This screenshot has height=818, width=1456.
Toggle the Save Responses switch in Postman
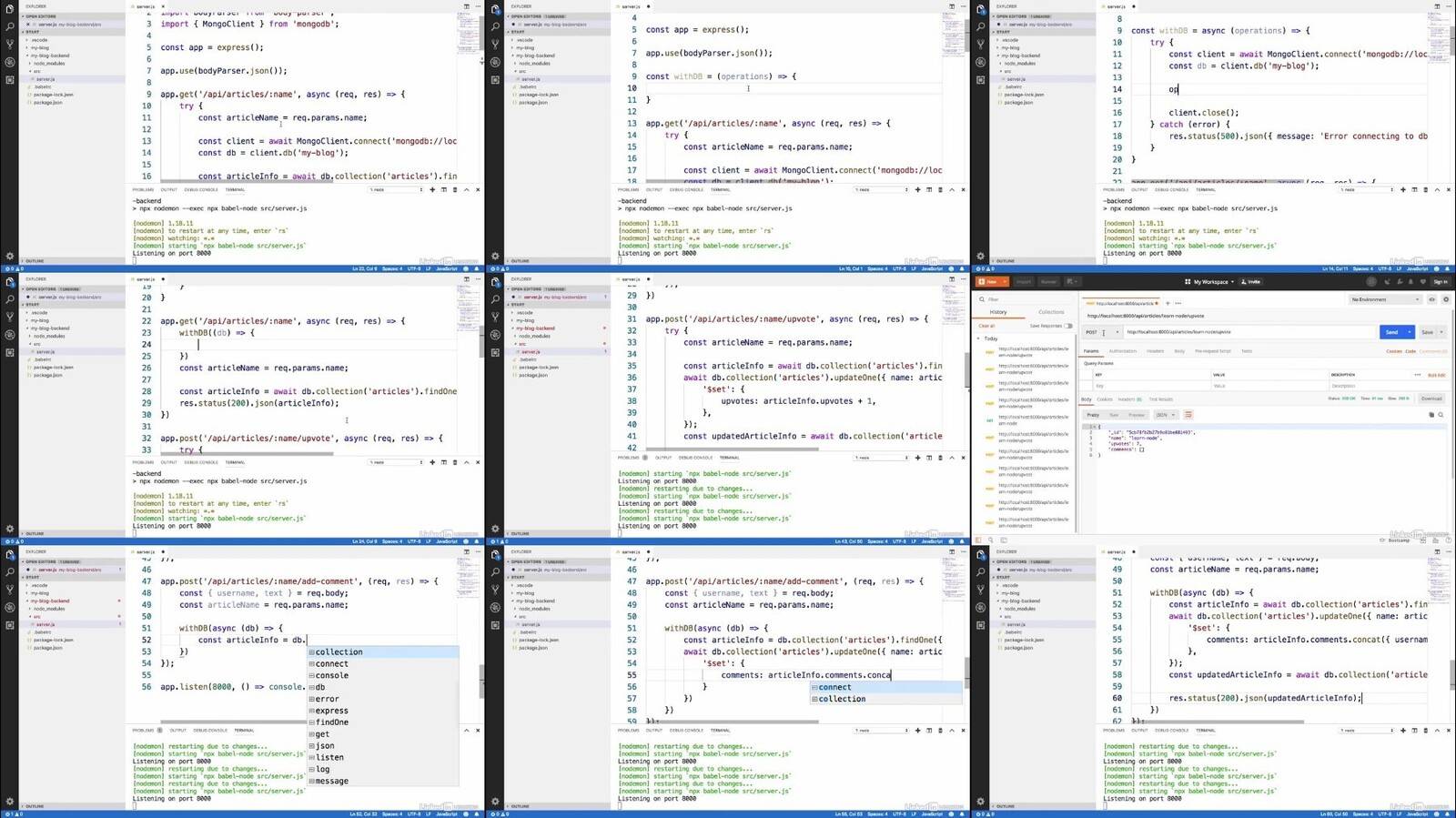click(x=1068, y=326)
